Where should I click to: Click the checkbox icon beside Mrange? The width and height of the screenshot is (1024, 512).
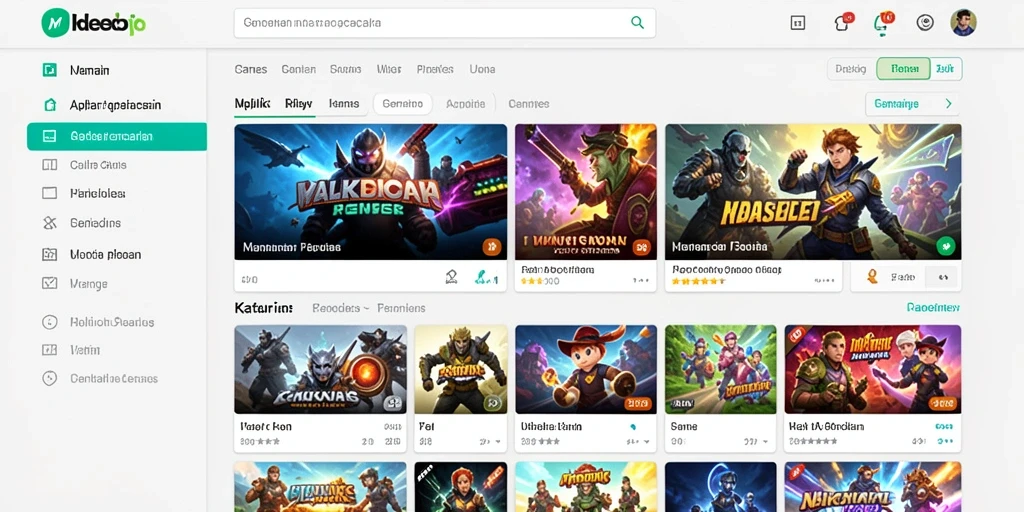pyautogui.click(x=49, y=283)
